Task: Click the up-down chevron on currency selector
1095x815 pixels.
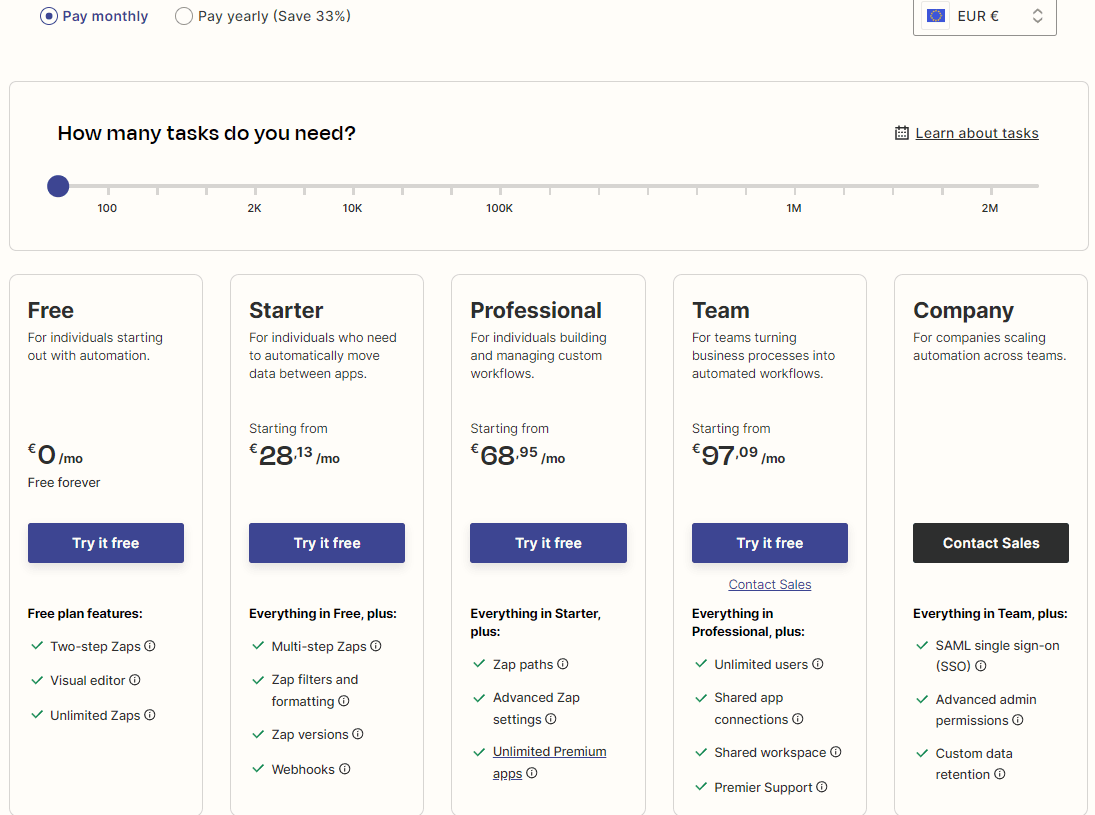Action: click(1037, 16)
